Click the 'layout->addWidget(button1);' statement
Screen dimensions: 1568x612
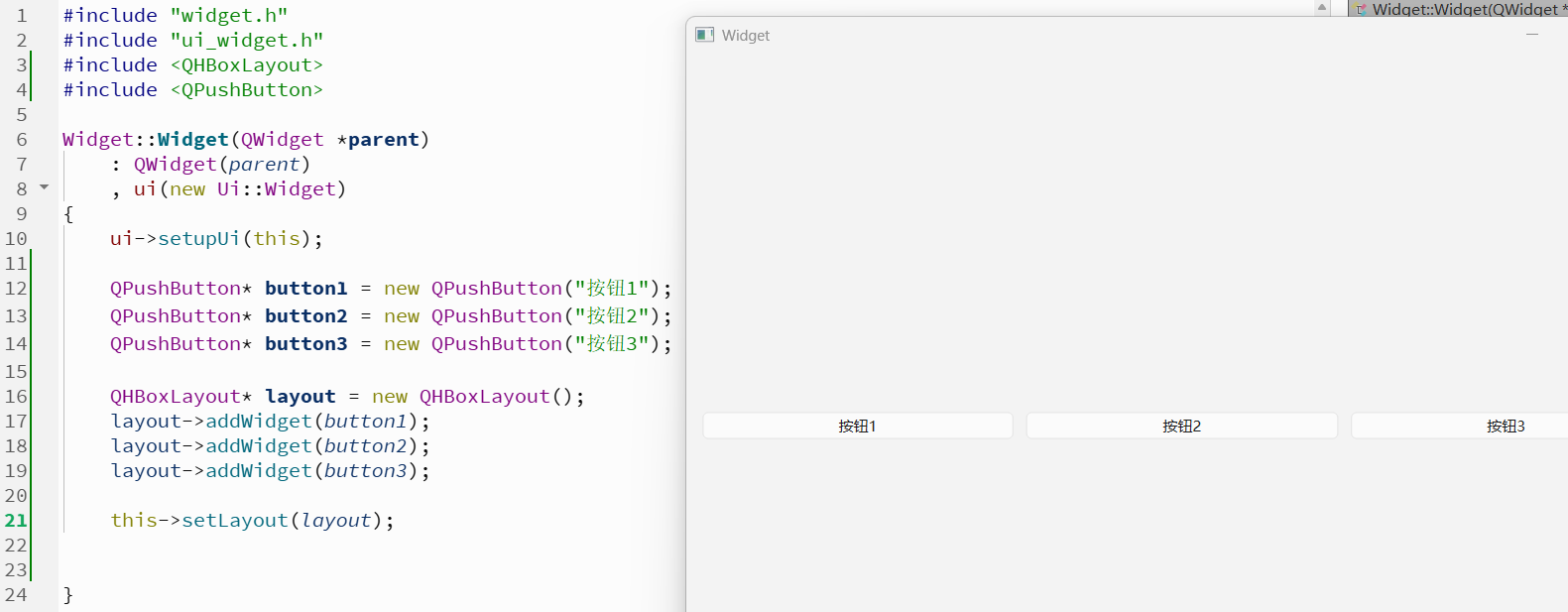click(x=270, y=421)
